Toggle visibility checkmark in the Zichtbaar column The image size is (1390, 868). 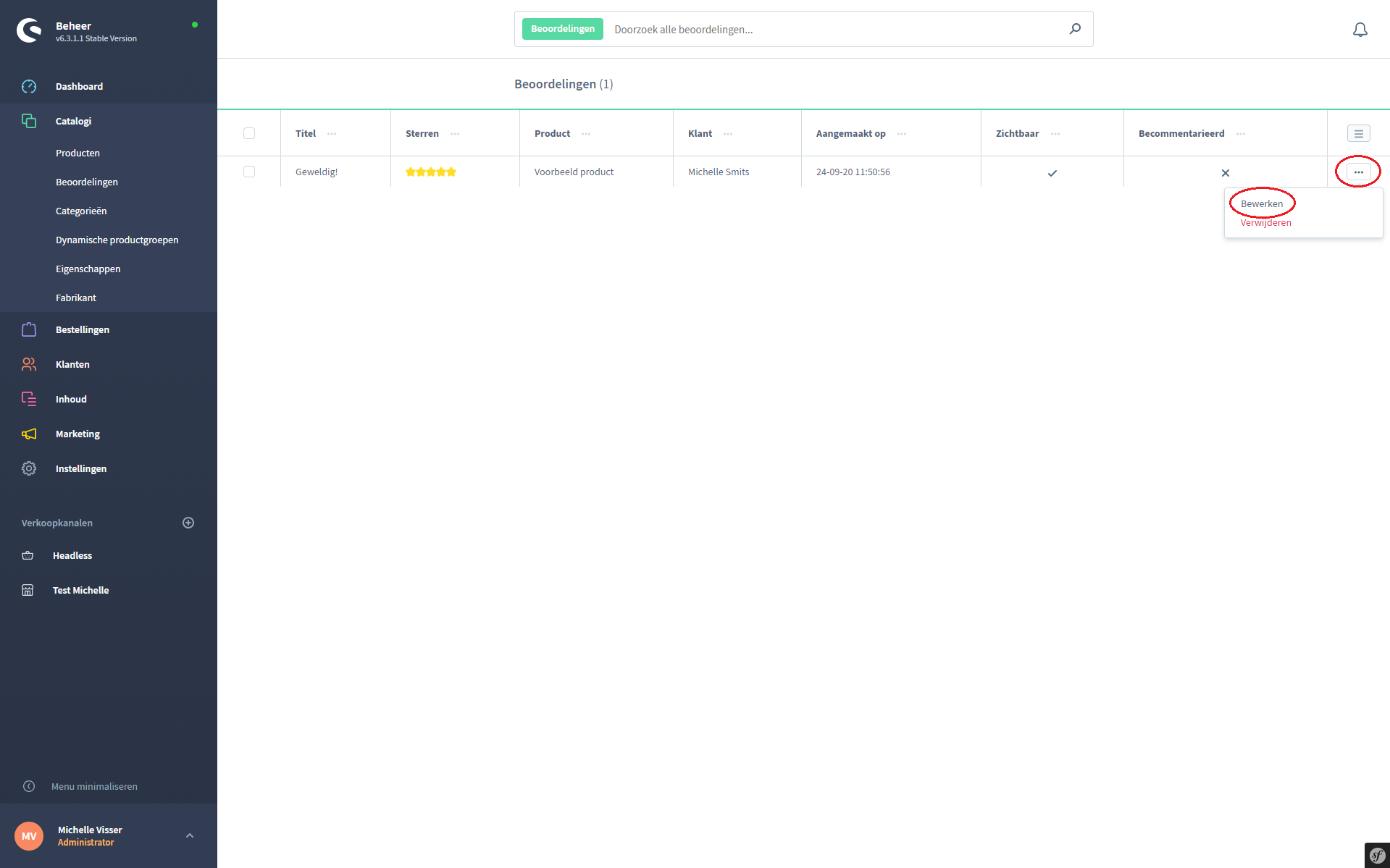coord(1052,173)
